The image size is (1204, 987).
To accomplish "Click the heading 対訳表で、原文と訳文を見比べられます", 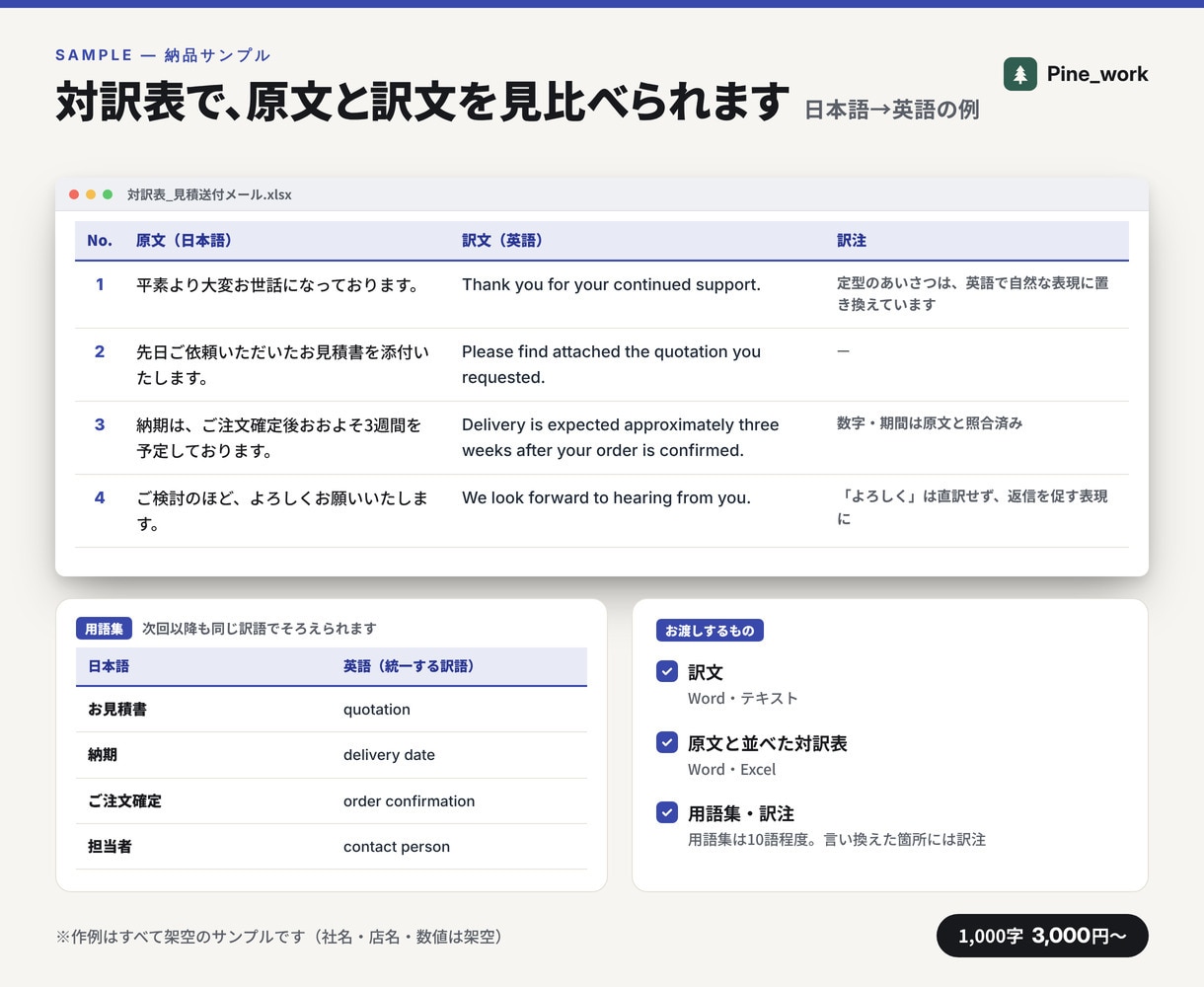I will click(422, 102).
